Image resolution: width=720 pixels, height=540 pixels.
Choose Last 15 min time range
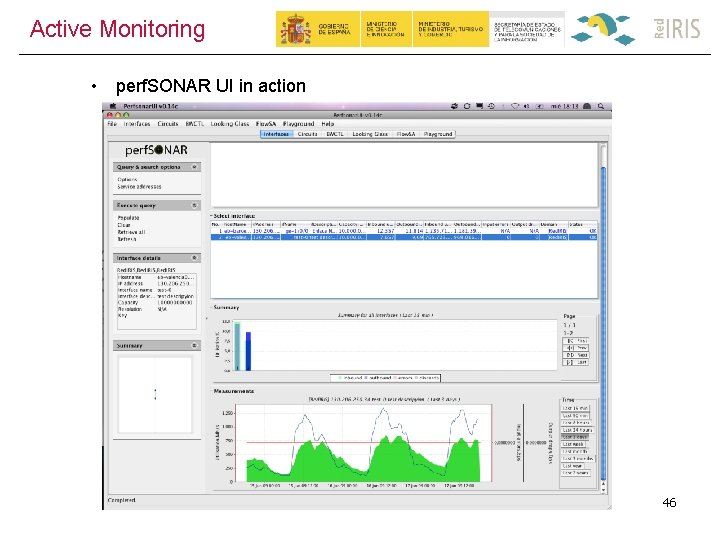click(x=575, y=408)
